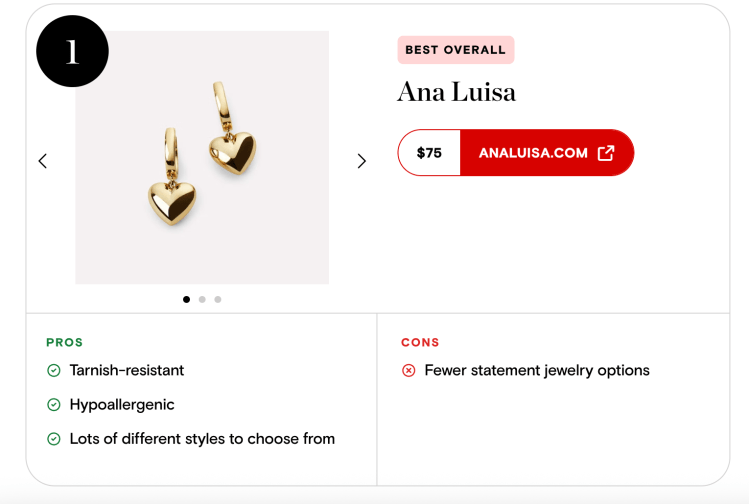Click the black number 1 rank badge
The image size is (749, 504).
pos(72,51)
